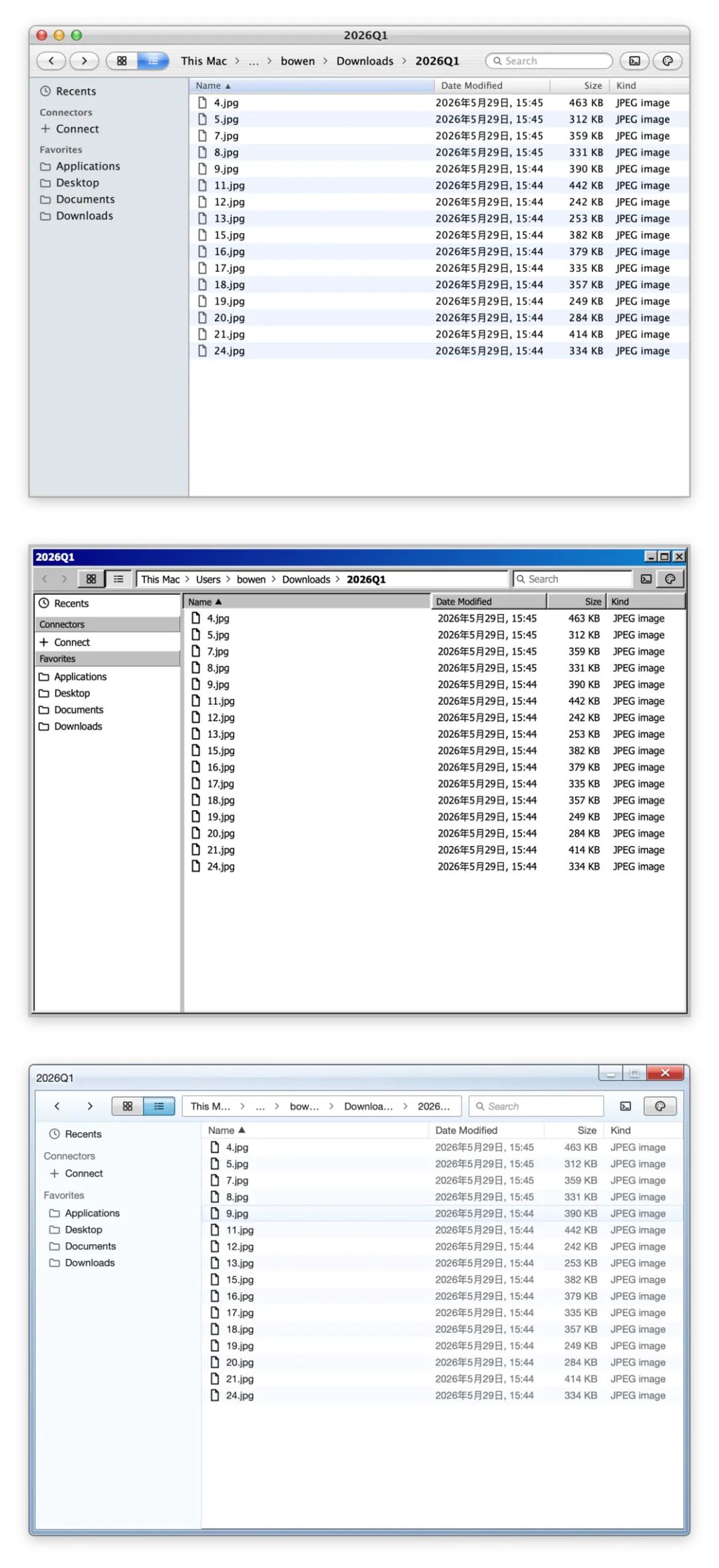This screenshot has height=1568, width=719.
Task: Select 17.jpg in the classic gray window
Action: [435, 783]
